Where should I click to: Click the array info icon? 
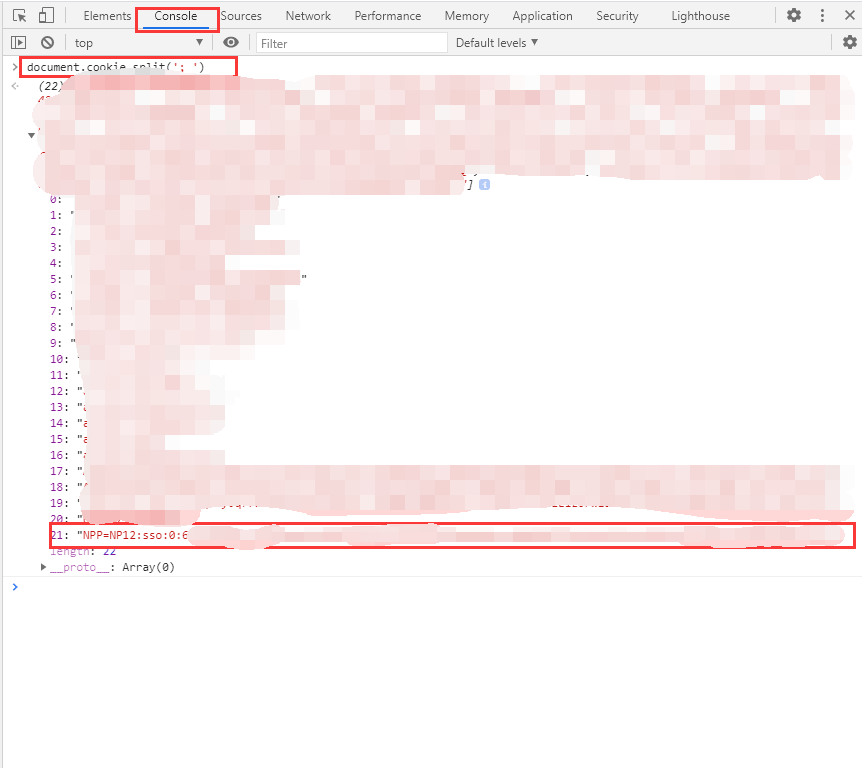coord(484,185)
